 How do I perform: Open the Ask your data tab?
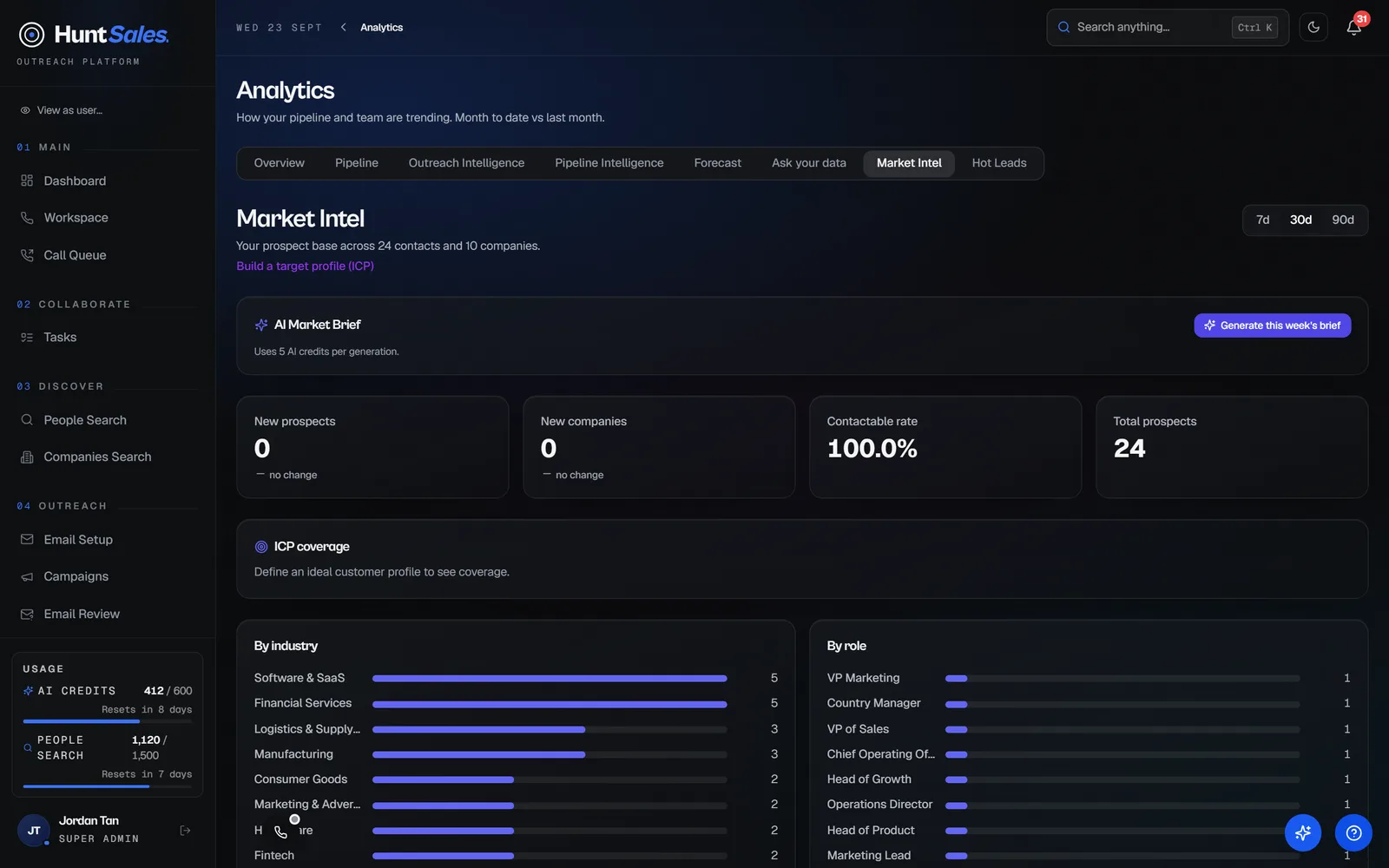pyautogui.click(x=809, y=163)
